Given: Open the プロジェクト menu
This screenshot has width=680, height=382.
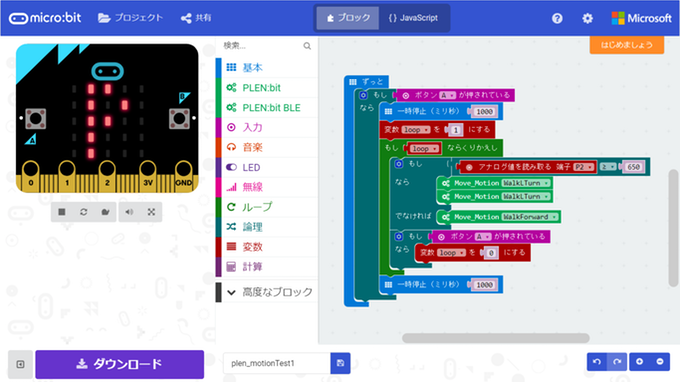Looking at the screenshot, I should click(x=130, y=18).
